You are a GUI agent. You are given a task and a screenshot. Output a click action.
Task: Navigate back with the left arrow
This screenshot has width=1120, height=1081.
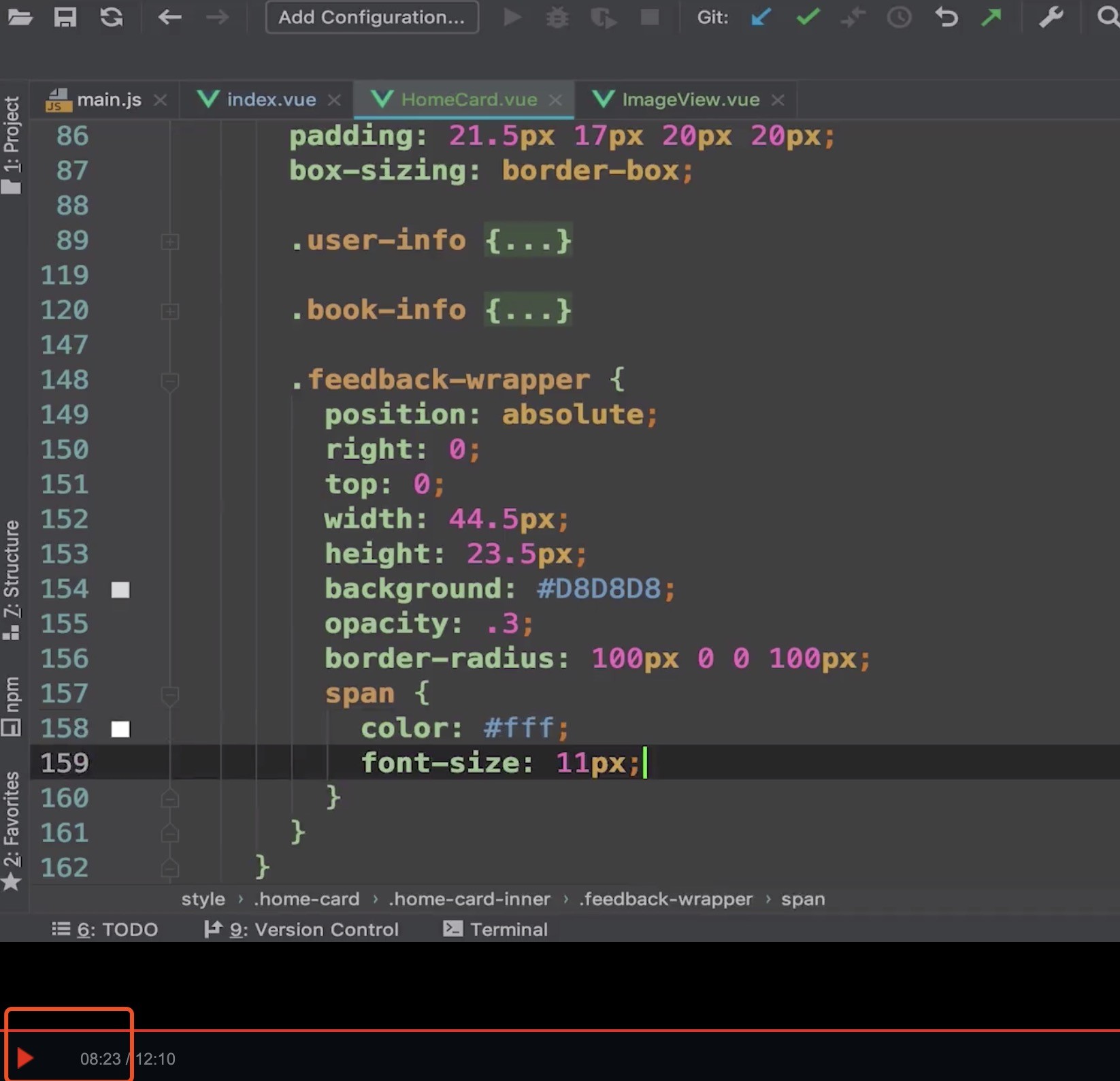pos(169,17)
